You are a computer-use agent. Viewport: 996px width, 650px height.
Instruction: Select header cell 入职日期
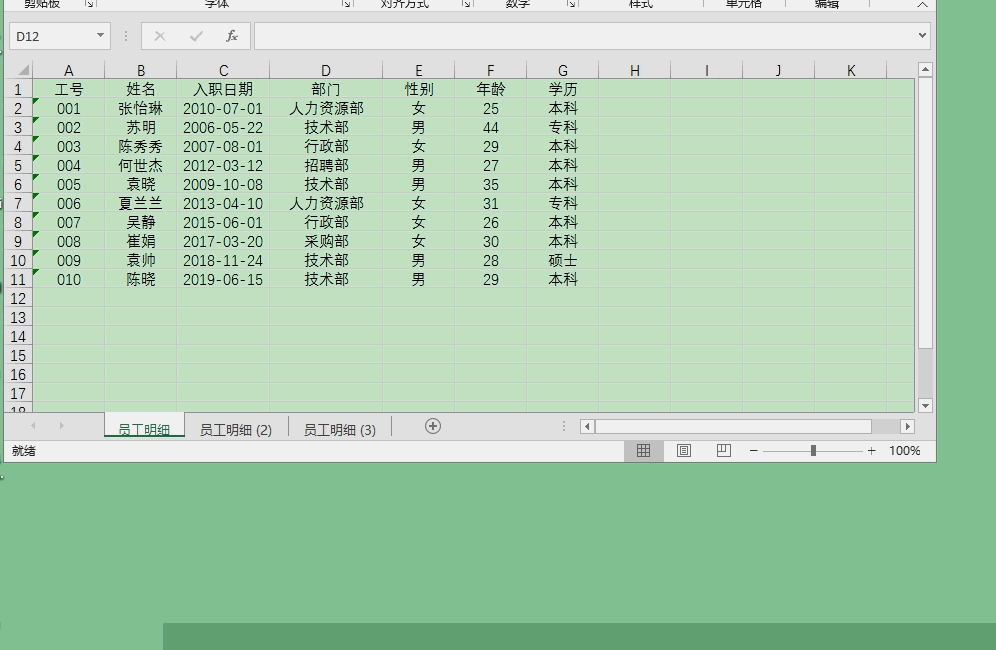[x=223, y=90]
